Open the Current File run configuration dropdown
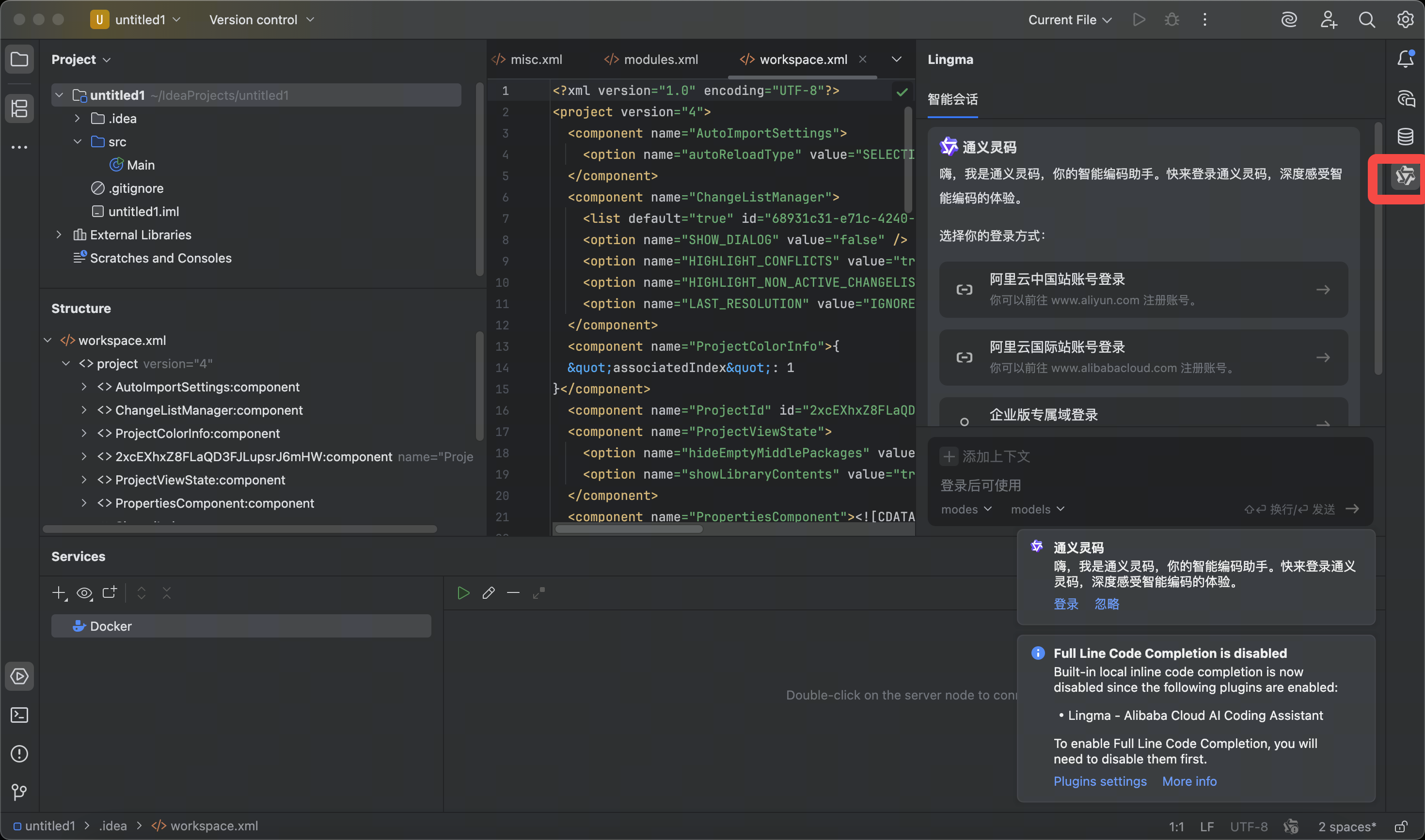The image size is (1425, 840). [1069, 20]
